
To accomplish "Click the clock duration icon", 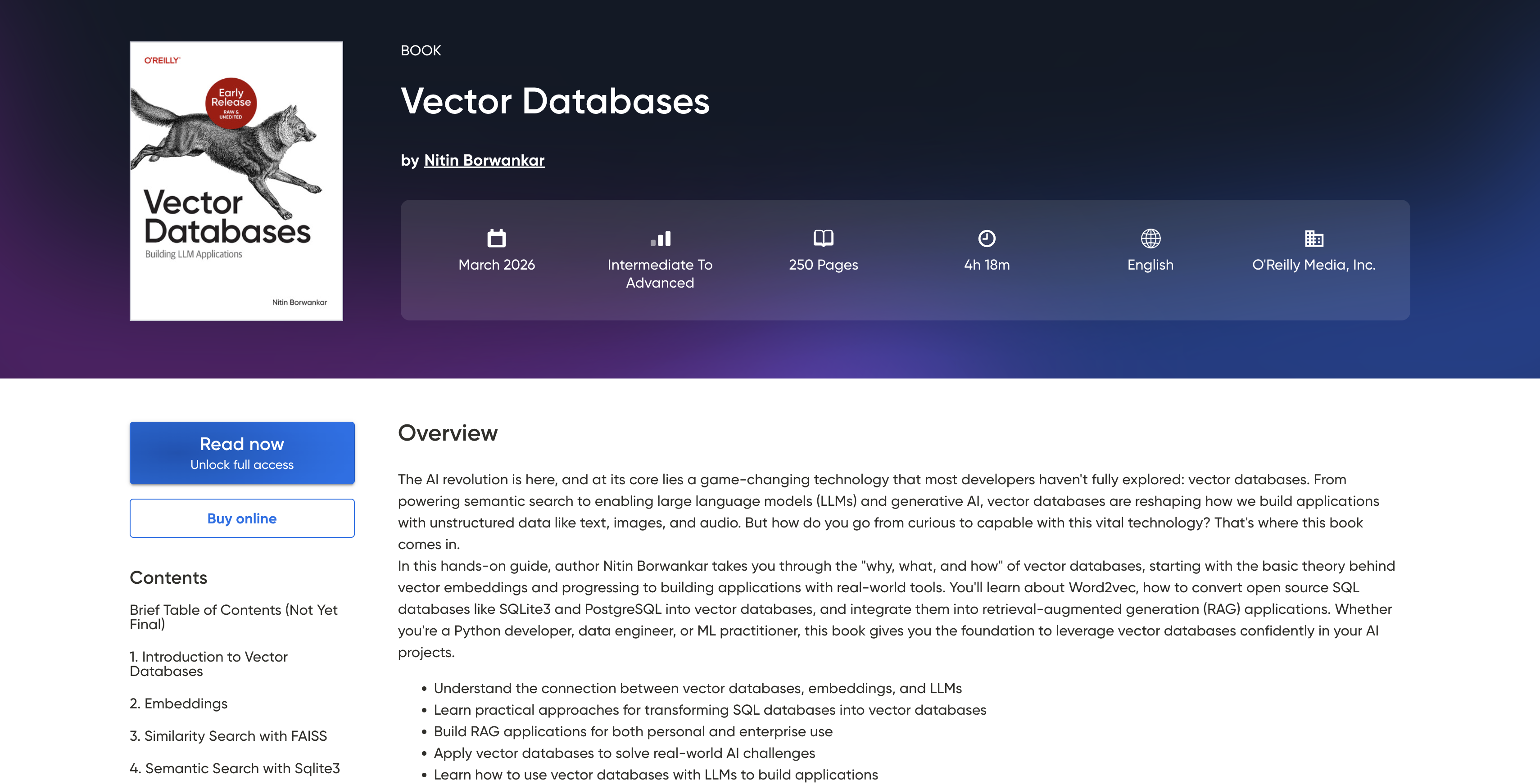I will [x=987, y=239].
